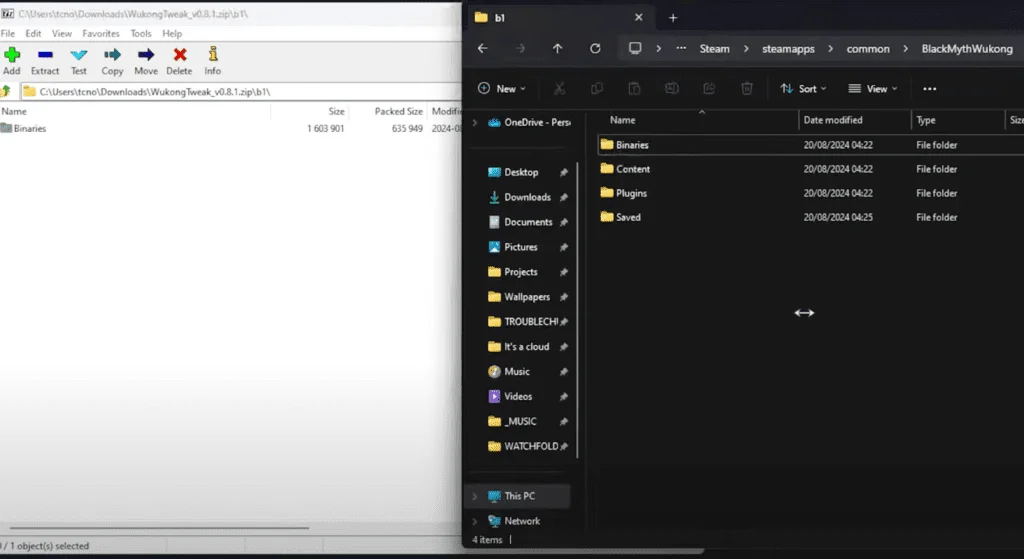Screen dimensions: 1024x559
Task: Click the Add button in 7-Zip
Action: tap(12, 61)
